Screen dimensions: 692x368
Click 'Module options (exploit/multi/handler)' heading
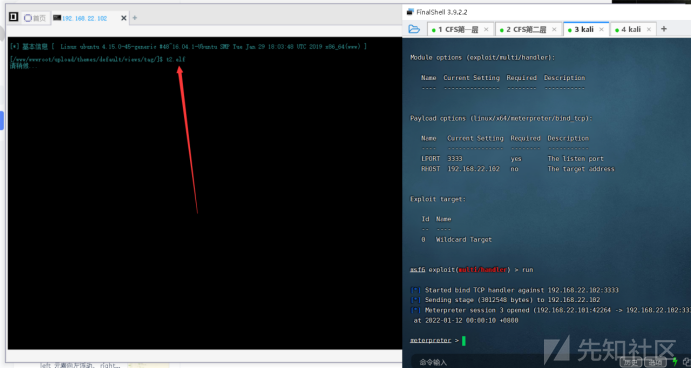[482, 57]
